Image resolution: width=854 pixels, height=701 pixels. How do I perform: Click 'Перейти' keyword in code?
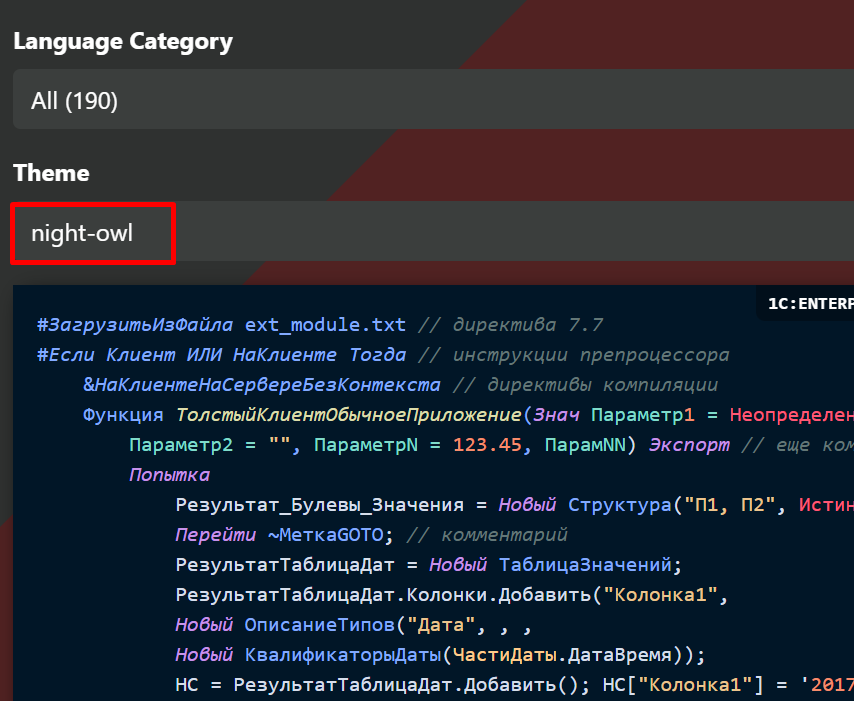[x=216, y=535]
